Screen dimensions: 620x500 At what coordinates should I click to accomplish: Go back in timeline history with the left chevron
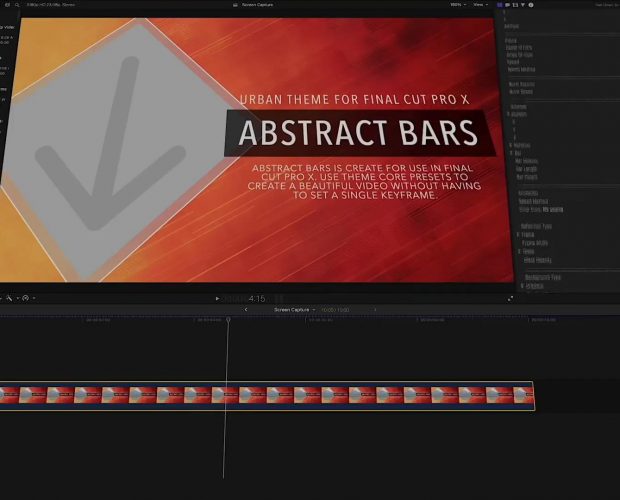point(246,309)
